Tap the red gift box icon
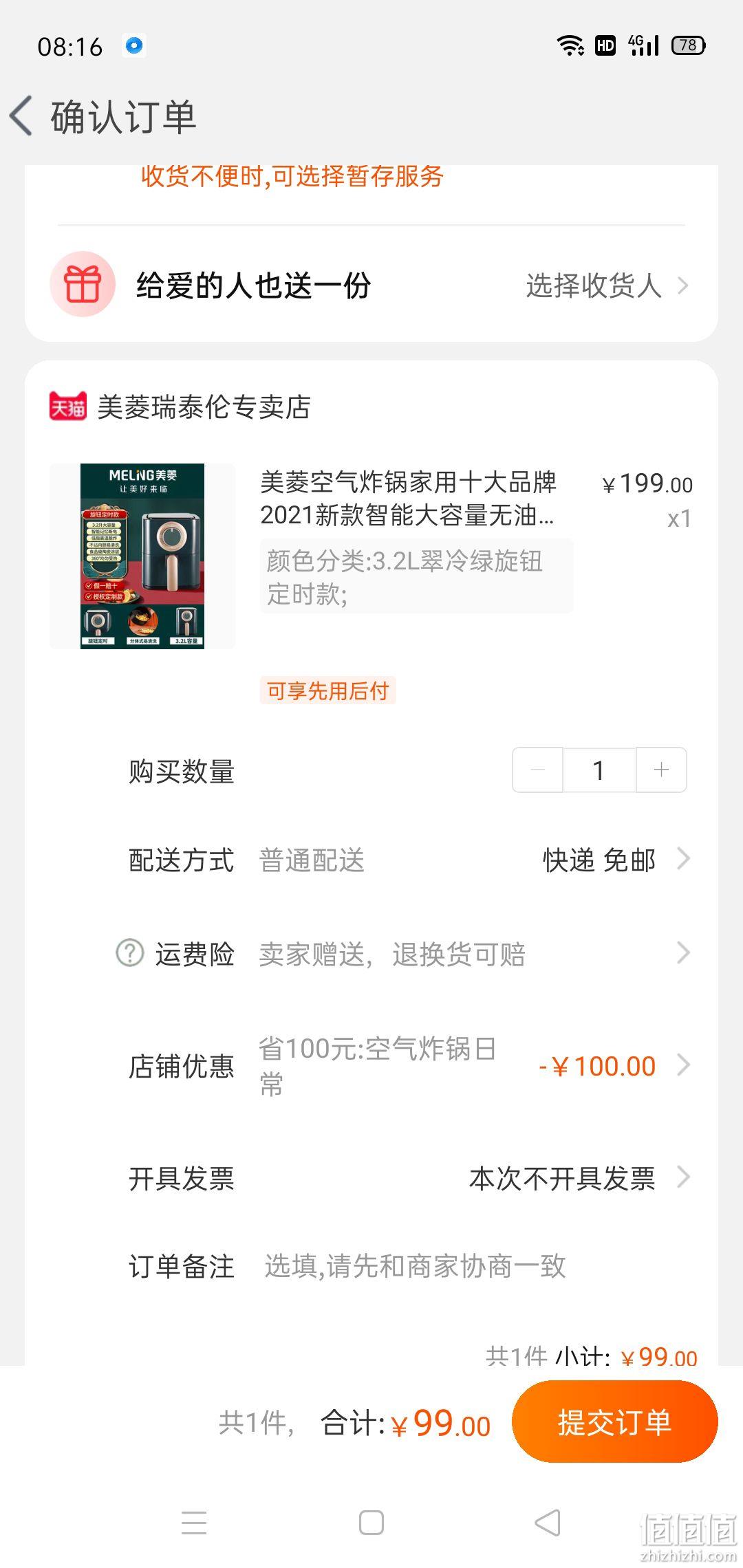This screenshot has width=743, height=1568. click(83, 284)
